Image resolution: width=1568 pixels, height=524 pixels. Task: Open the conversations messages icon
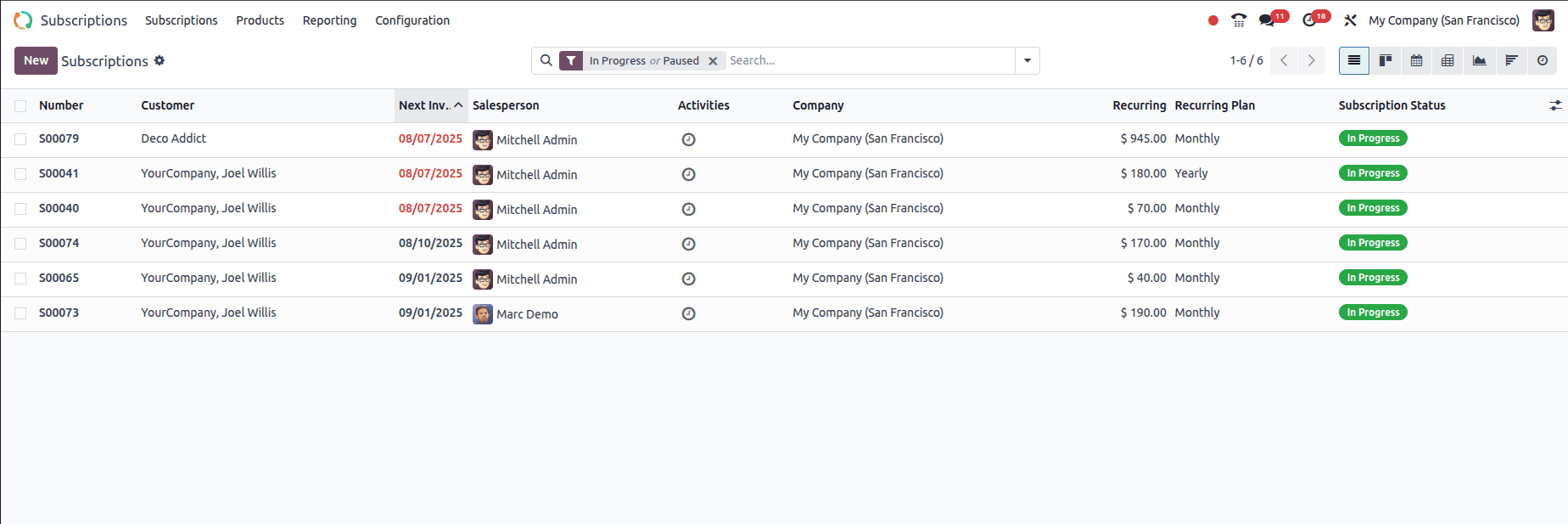1267,20
